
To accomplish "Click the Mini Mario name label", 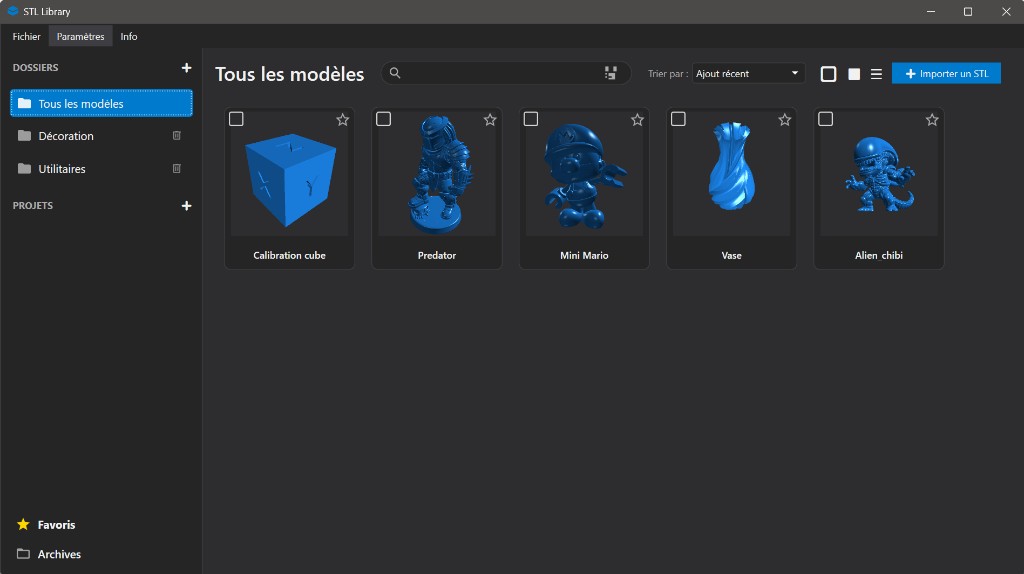I will (584, 255).
